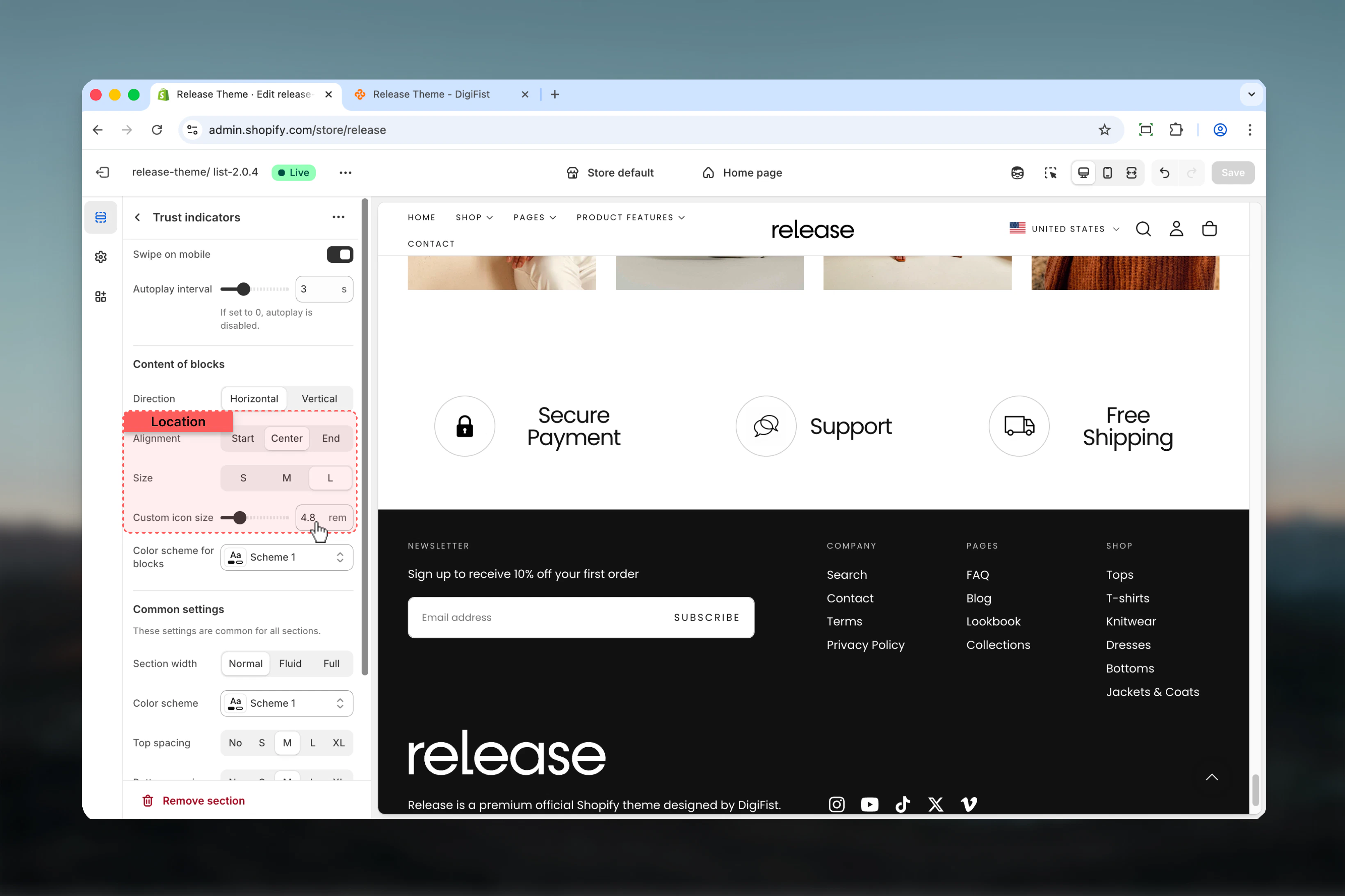Open the Lookbook footer link
The height and width of the screenshot is (896, 1345).
click(993, 621)
